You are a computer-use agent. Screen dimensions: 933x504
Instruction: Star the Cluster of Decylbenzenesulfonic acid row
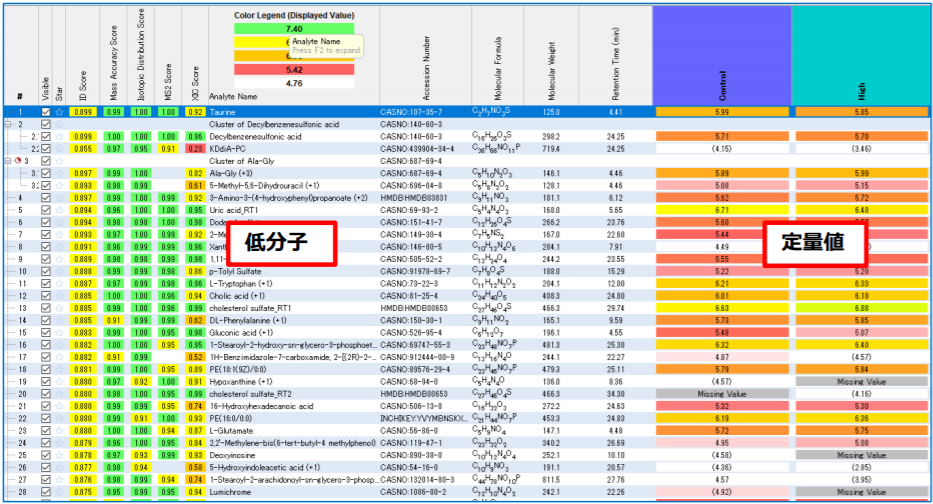pos(59,124)
